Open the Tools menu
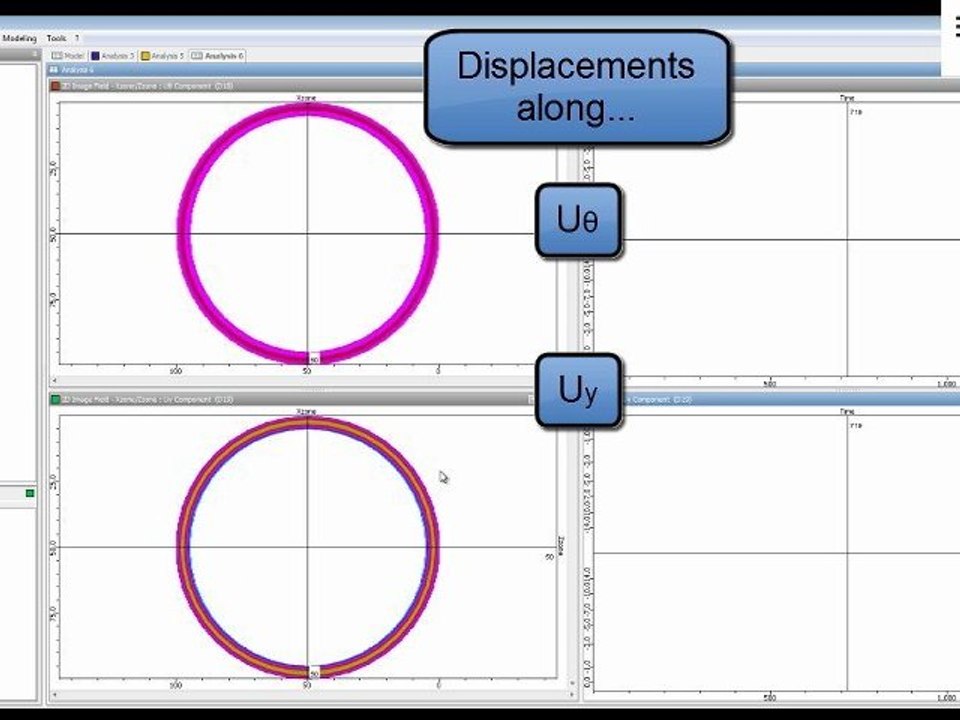The image size is (960, 720). [x=56, y=38]
